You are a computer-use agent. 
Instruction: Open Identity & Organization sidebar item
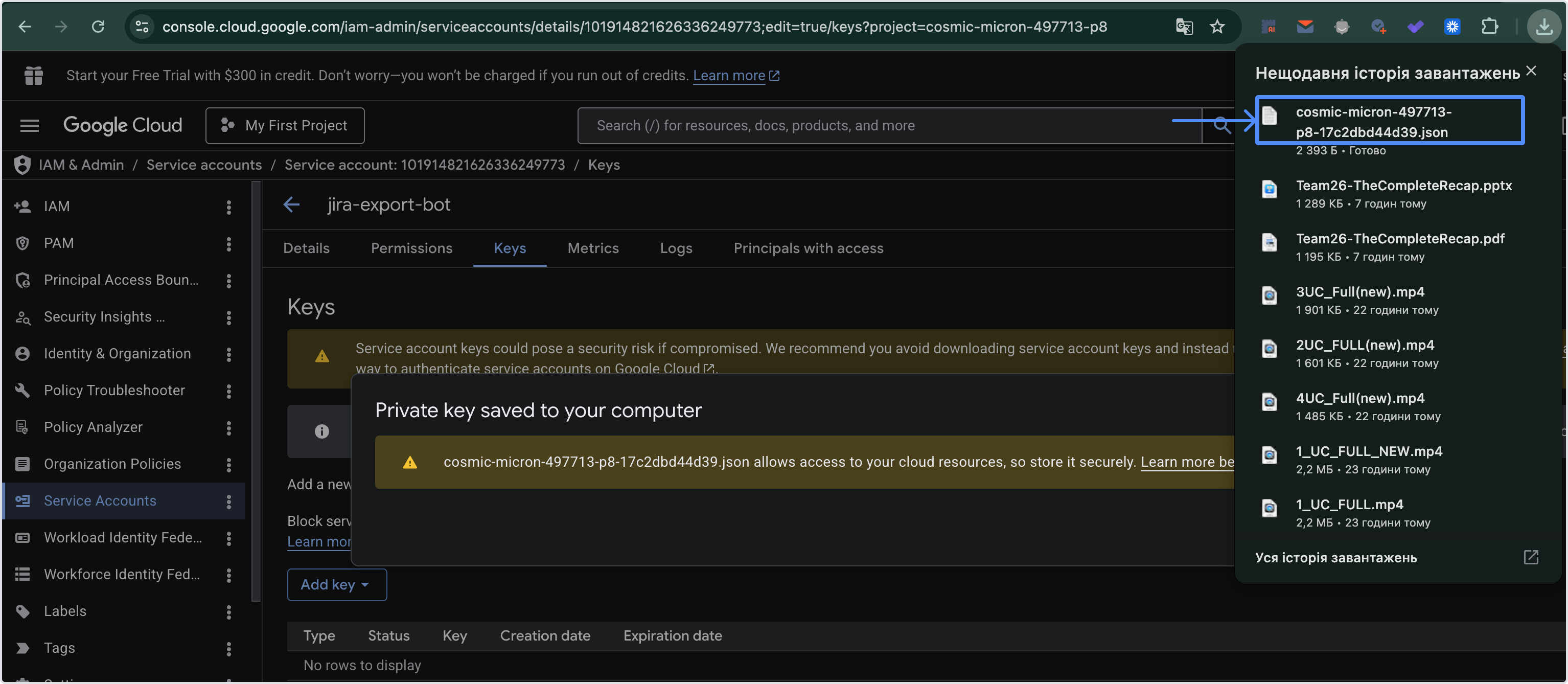click(117, 353)
